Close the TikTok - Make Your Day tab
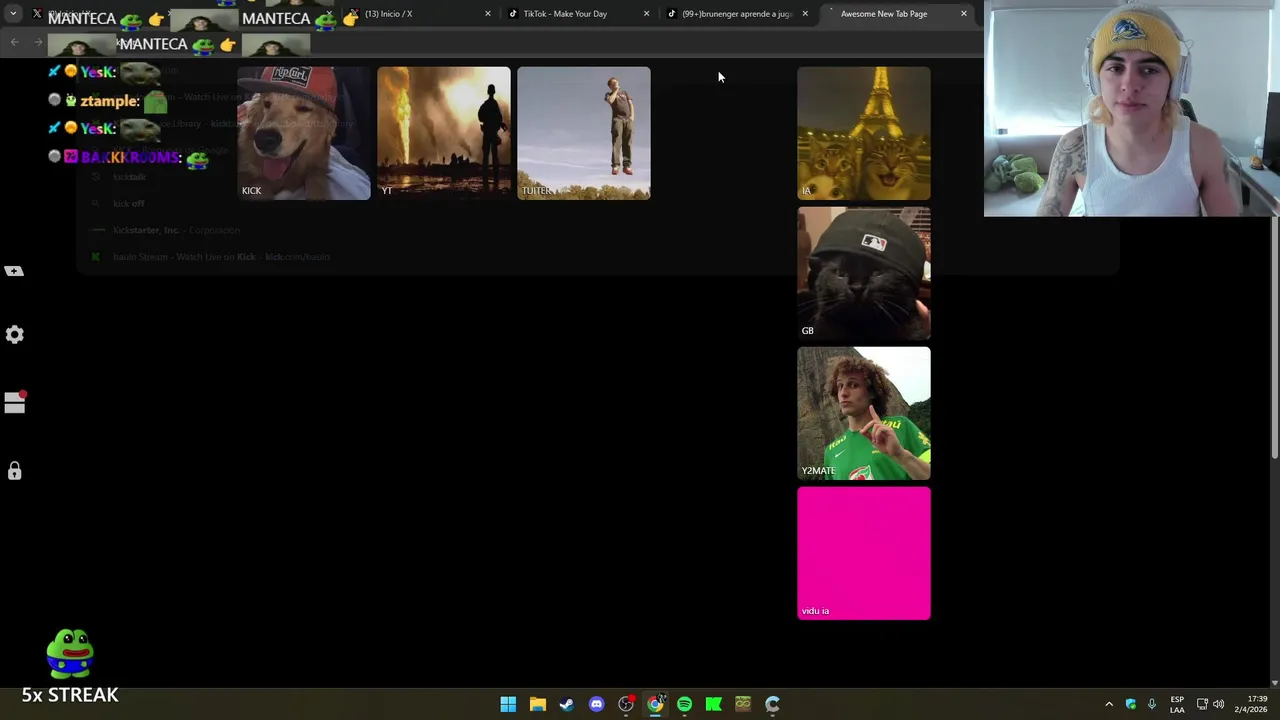Image resolution: width=1280 pixels, height=720 pixels. pyautogui.click(x=646, y=14)
